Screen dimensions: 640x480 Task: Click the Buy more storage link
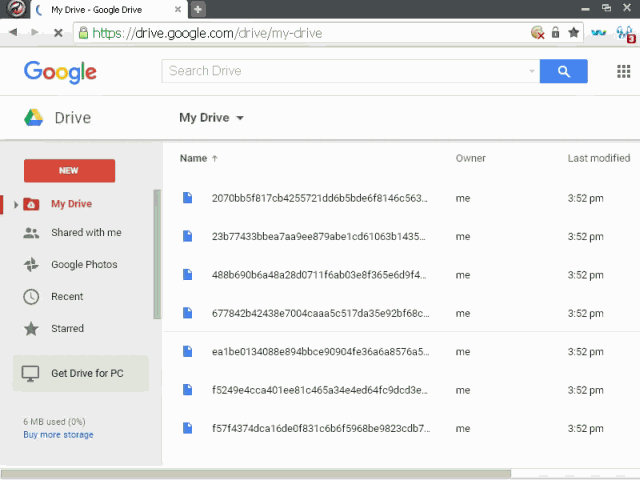[58, 435]
